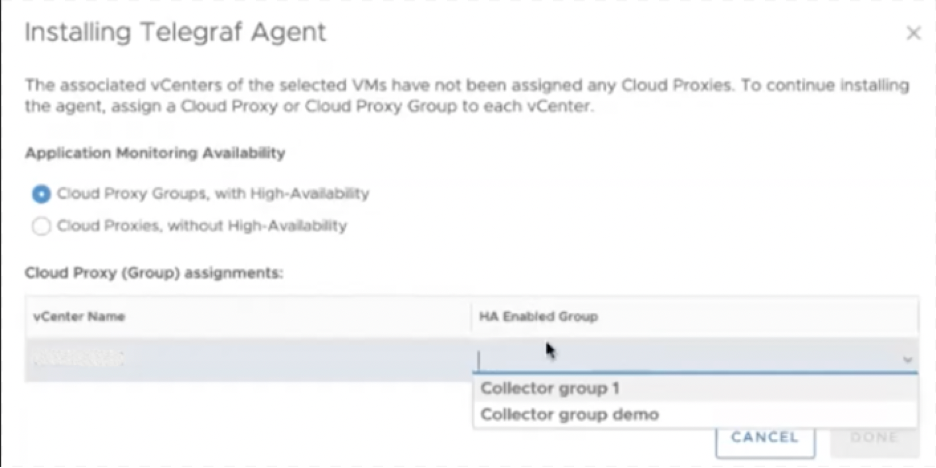Choose Collector group 1 from the list
The height and width of the screenshot is (468, 936).
(x=550, y=389)
